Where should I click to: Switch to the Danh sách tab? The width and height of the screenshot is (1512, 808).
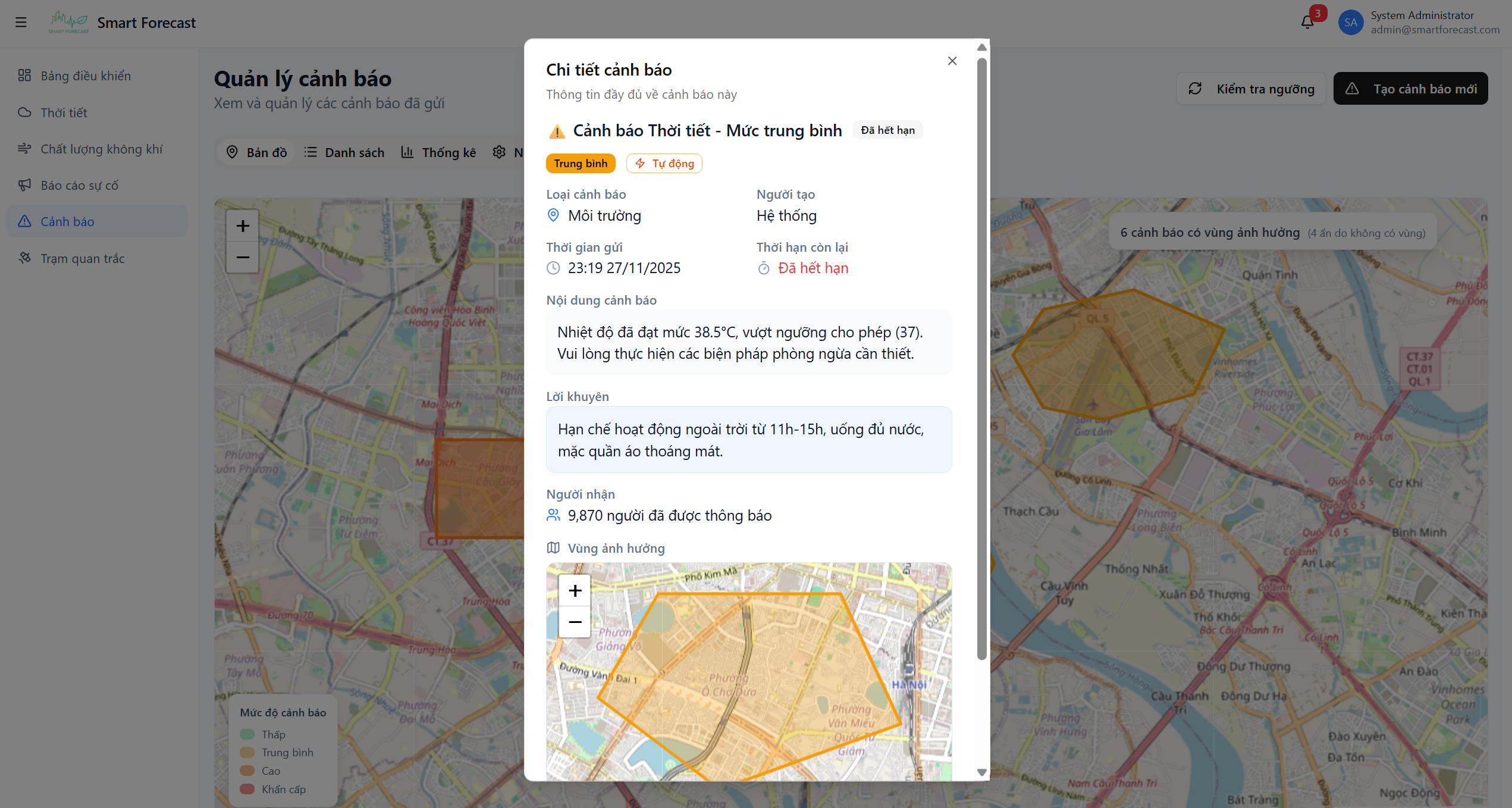coord(345,152)
